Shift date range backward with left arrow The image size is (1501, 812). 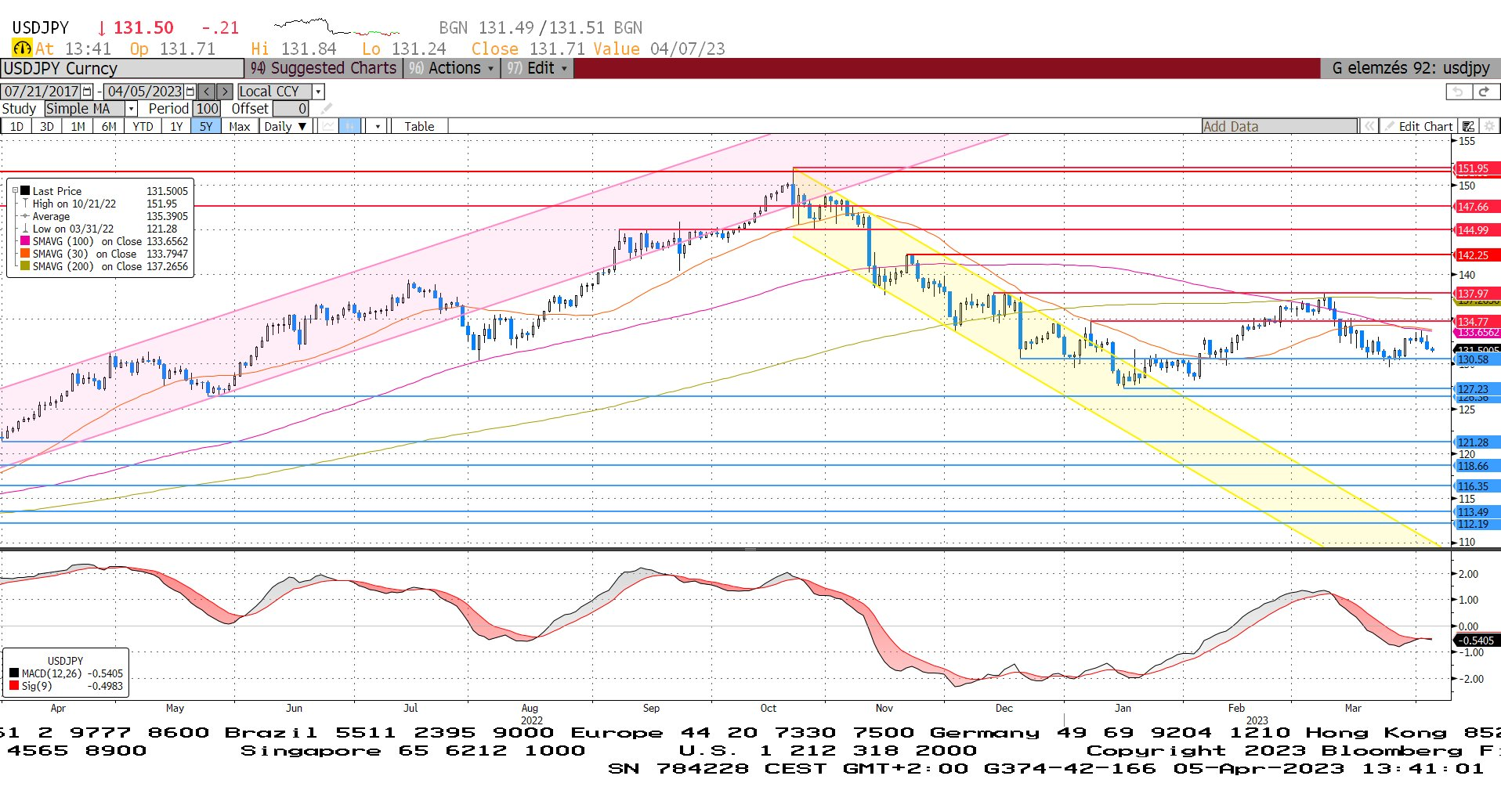(x=207, y=92)
